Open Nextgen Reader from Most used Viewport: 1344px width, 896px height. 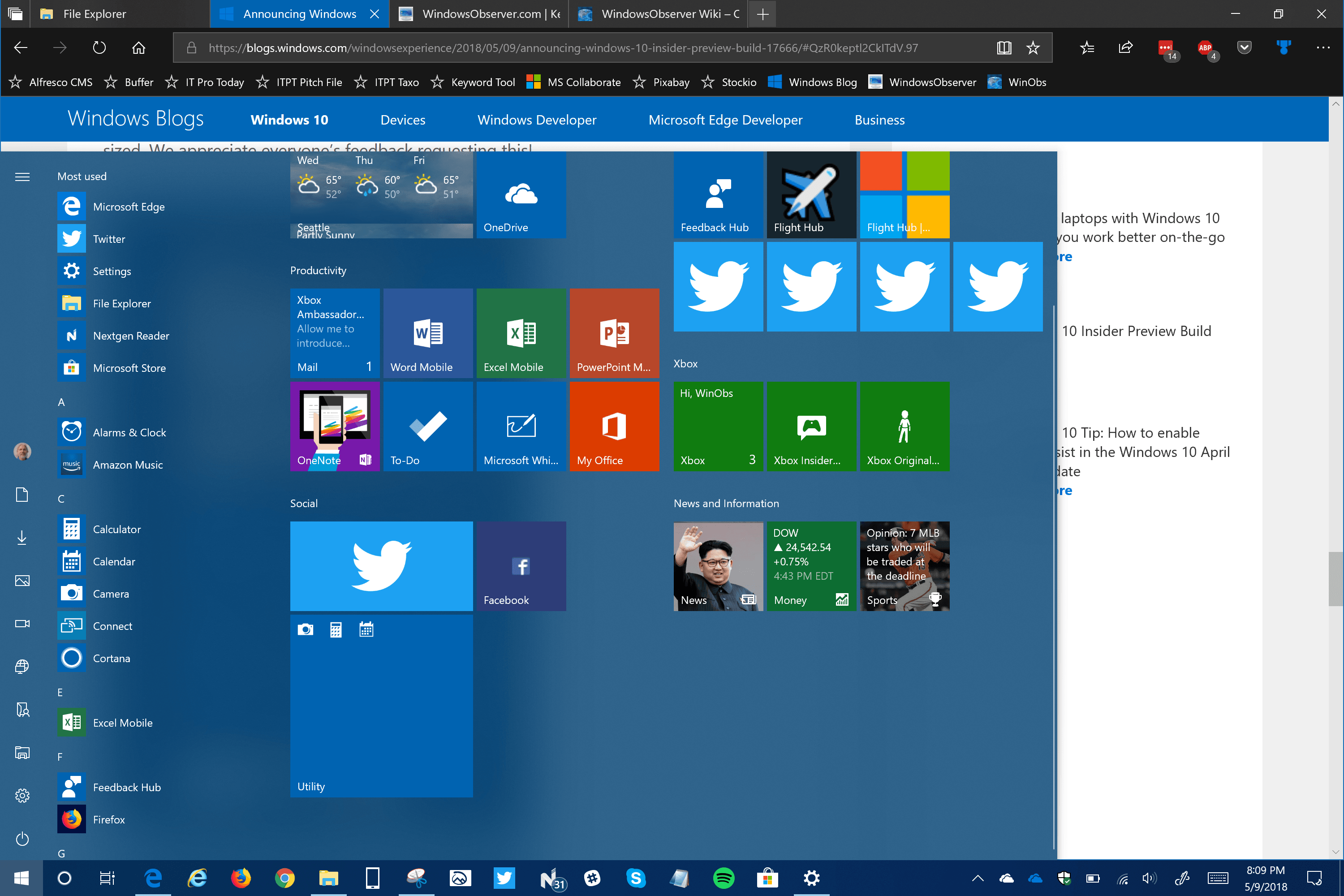point(131,336)
